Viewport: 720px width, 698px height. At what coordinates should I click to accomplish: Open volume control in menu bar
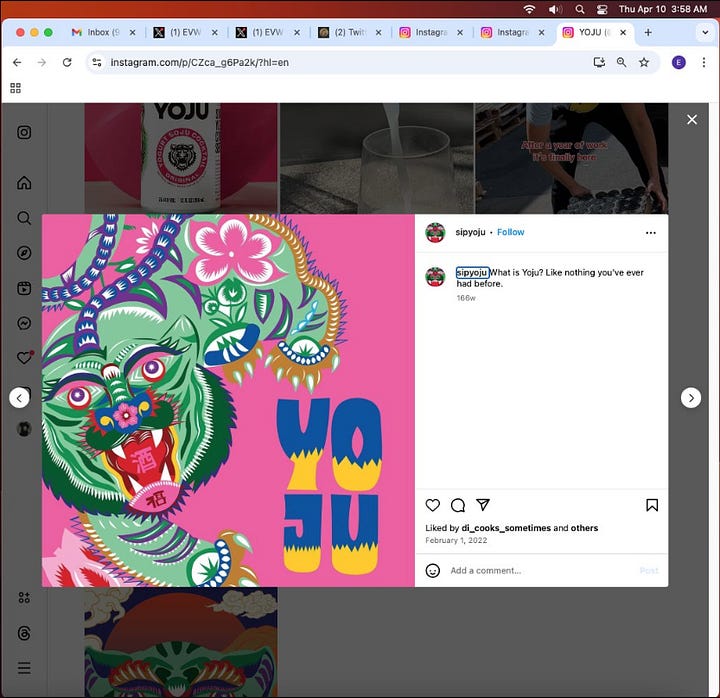tap(555, 9)
